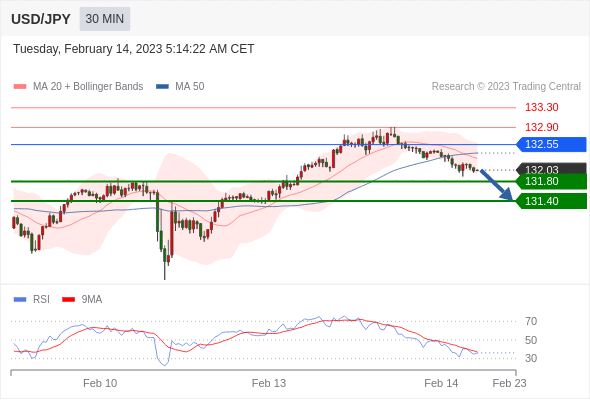Viewport: 590px width, 400px height.
Task: Click the dark 132.03 current price tag
Action: point(551,169)
